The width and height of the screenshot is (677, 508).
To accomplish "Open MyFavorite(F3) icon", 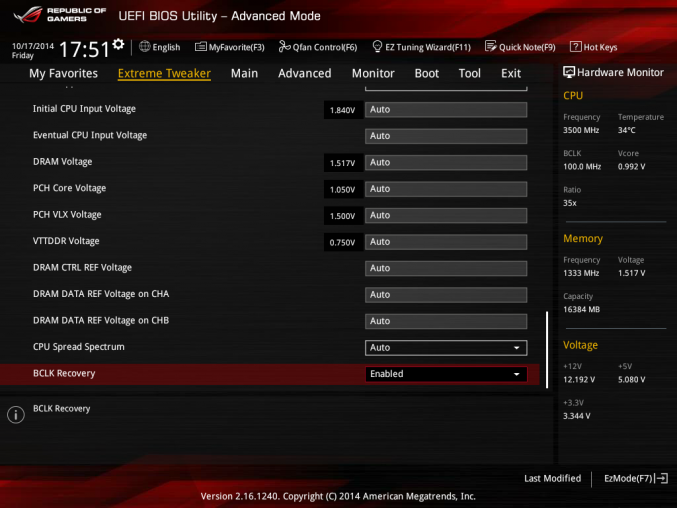I will 201,47.
